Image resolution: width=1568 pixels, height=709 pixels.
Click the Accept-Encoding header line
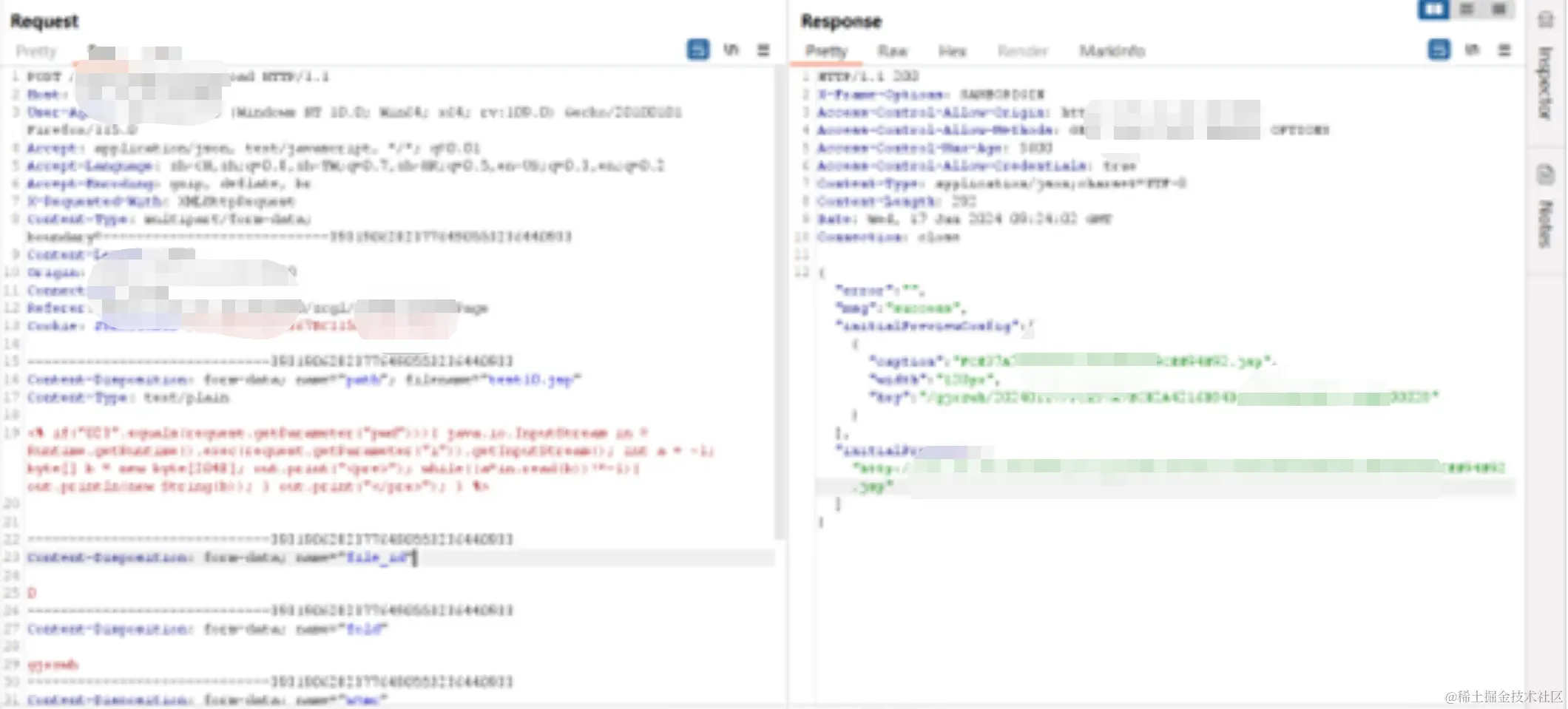[x=169, y=183]
